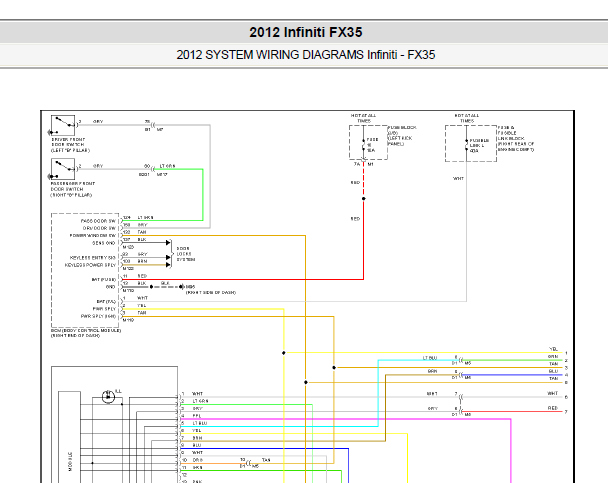Select the "KEYLESS POWER SPLY" pin label

90,265
